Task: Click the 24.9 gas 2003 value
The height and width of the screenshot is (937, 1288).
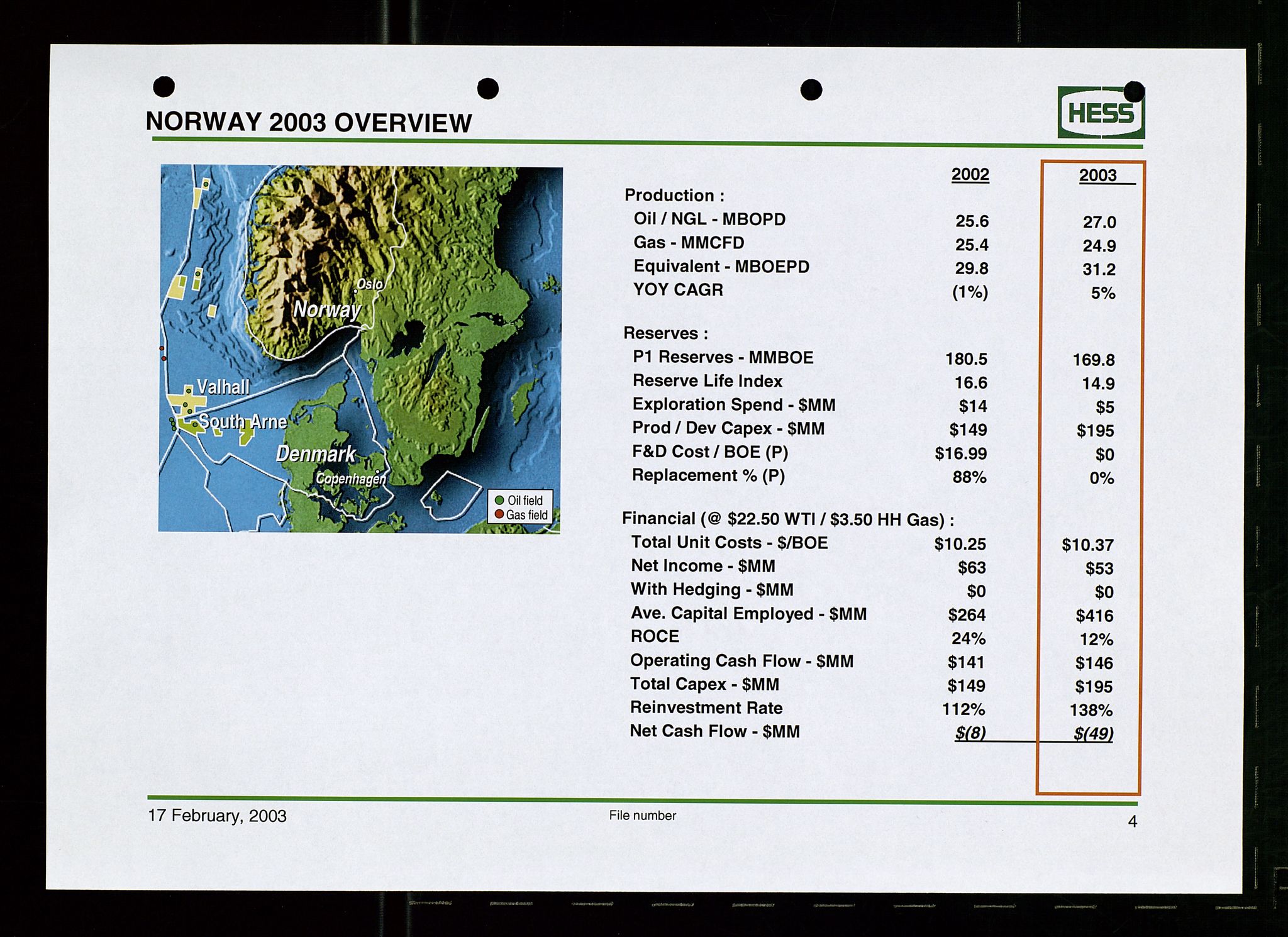Action: coord(1099,246)
